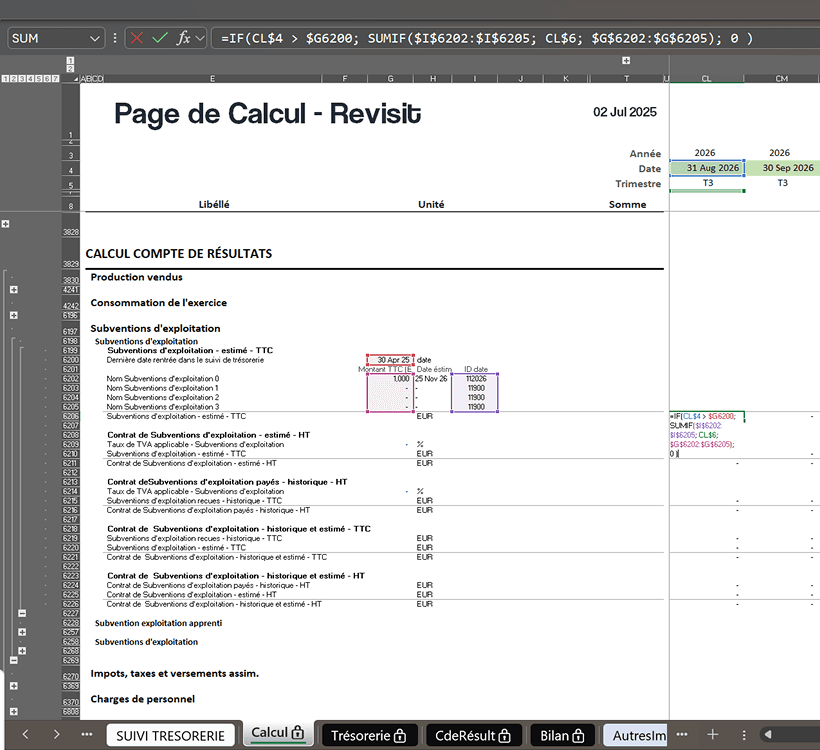Open the Trésorerie sheet tab
820x750 pixels.
pos(369,735)
